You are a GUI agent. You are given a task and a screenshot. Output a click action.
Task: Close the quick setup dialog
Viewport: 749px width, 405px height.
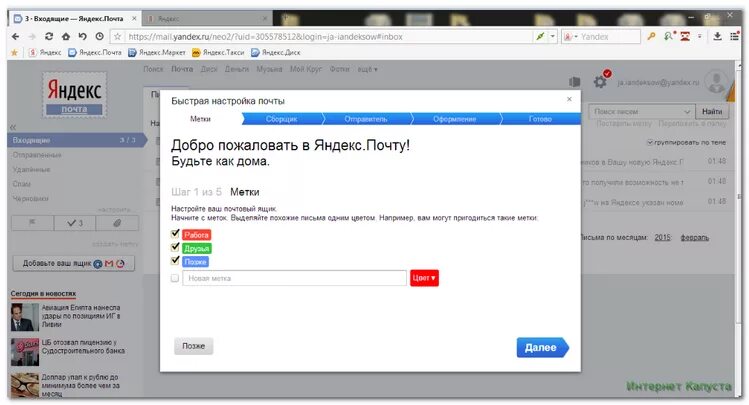coord(569,99)
